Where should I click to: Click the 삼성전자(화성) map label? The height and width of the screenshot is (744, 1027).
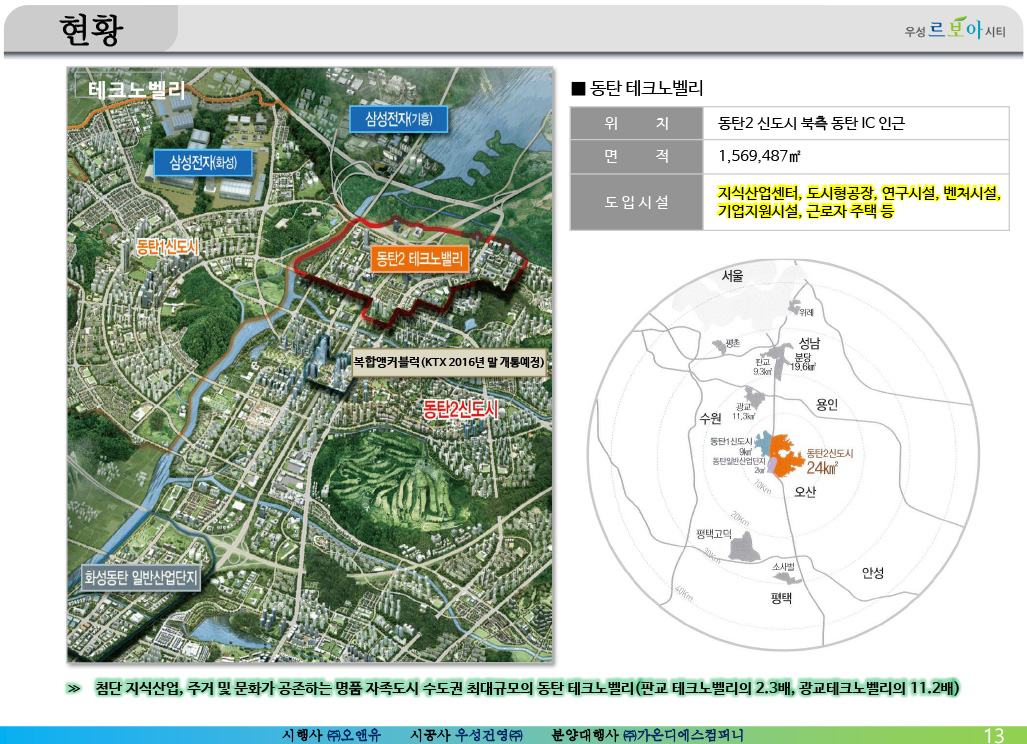tap(203, 162)
